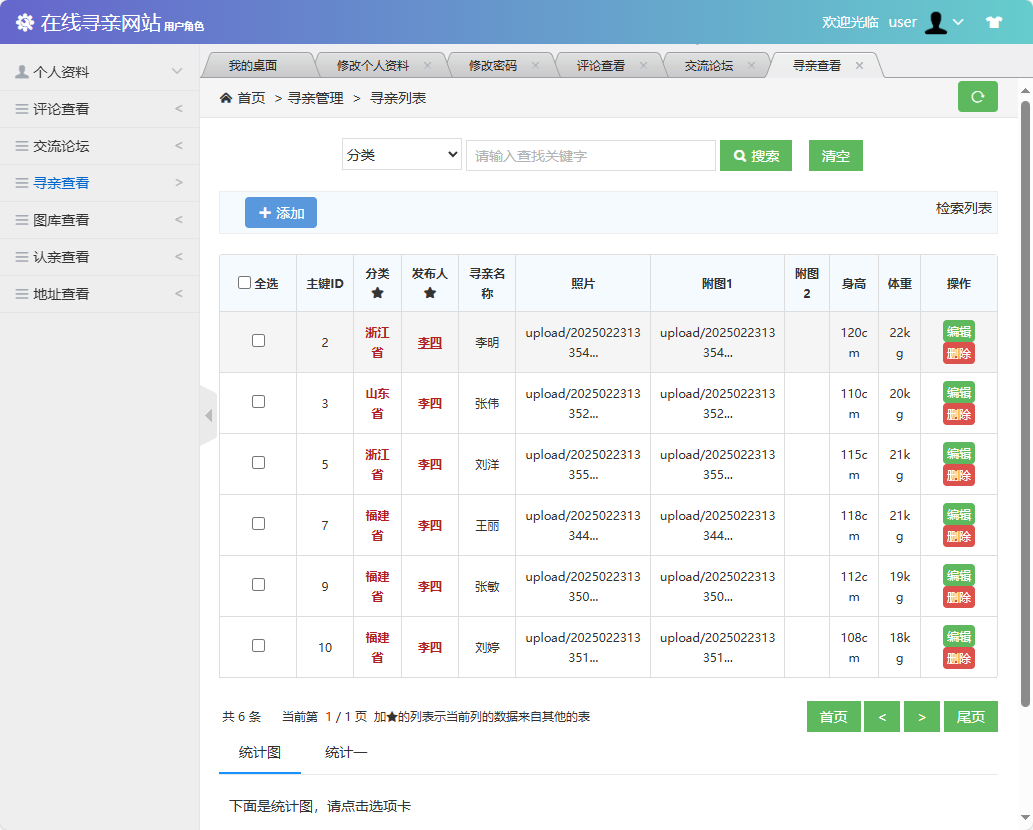Check the row checkbox for 刘婷
This screenshot has width=1033, height=830.
pyautogui.click(x=257, y=647)
